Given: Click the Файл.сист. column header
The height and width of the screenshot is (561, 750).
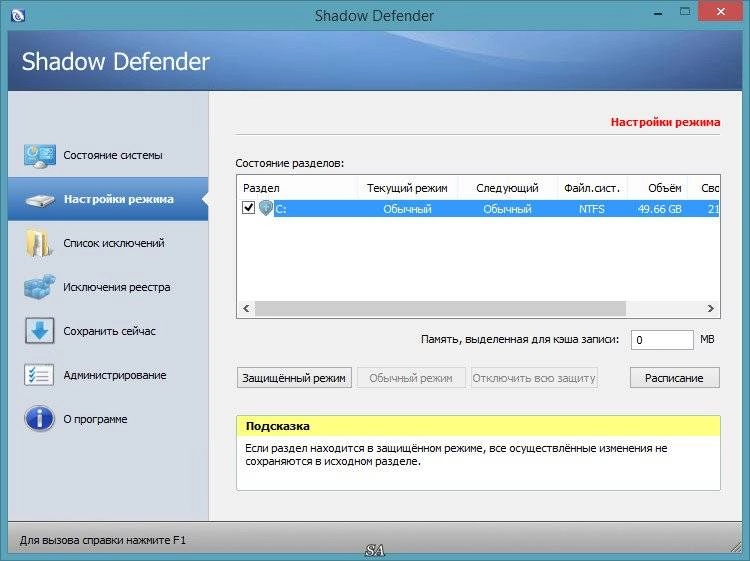Looking at the screenshot, I should [x=592, y=188].
